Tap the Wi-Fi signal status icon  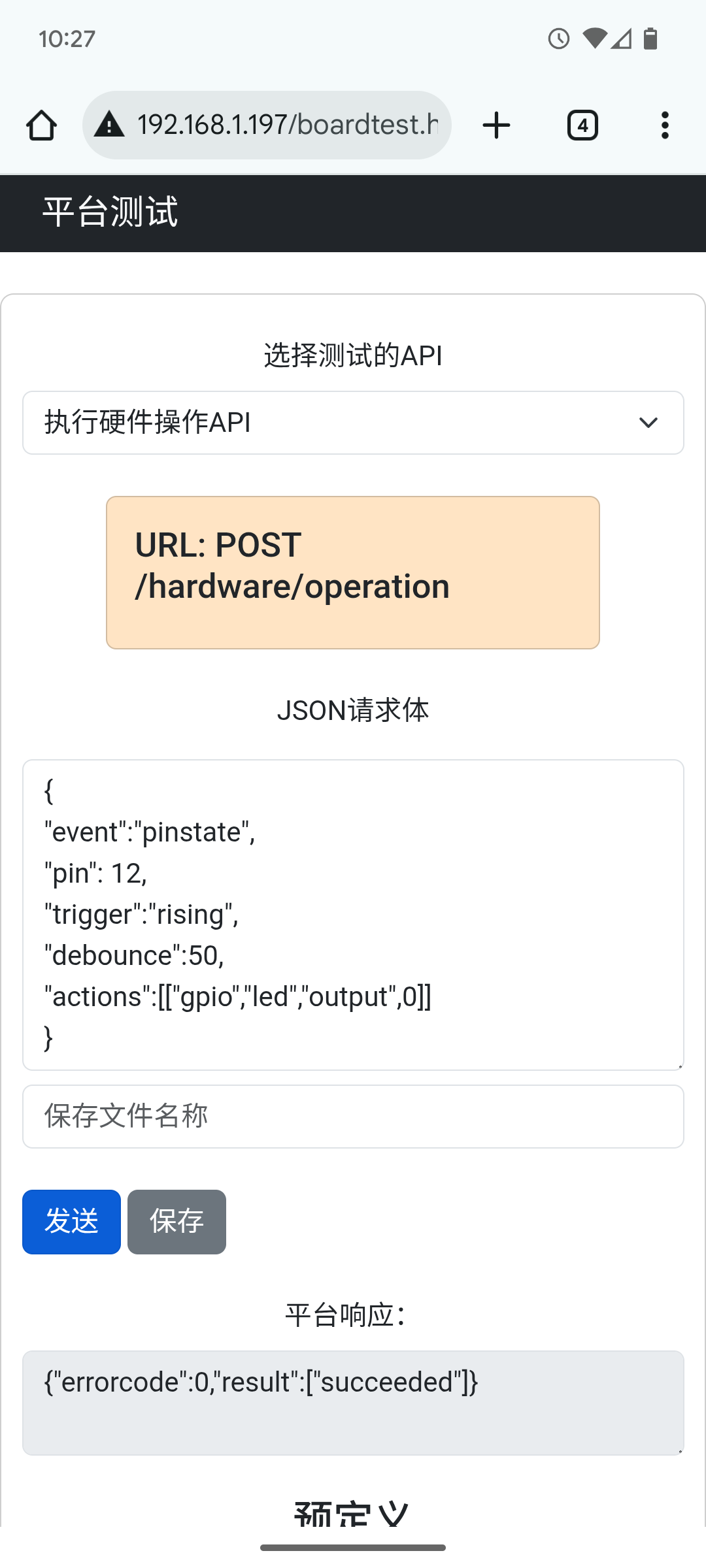pyautogui.click(x=595, y=39)
